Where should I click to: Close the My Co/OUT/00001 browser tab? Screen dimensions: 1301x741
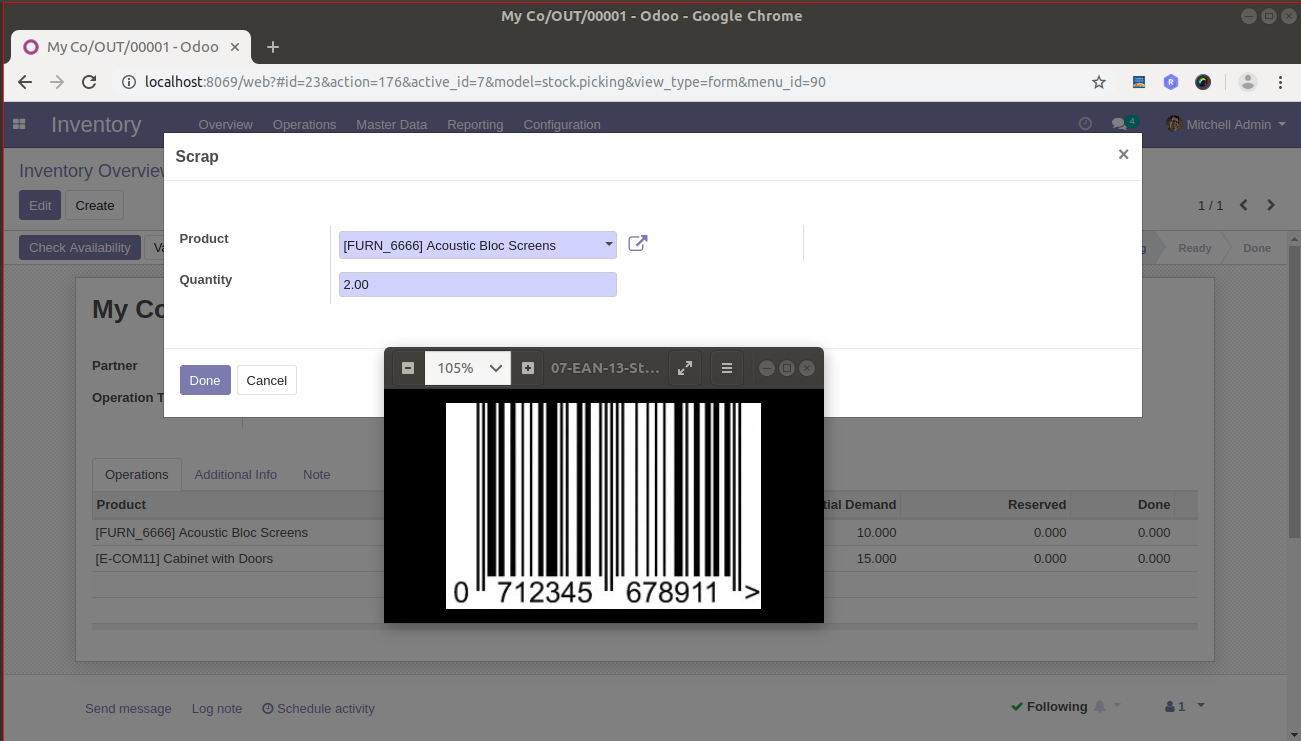click(x=236, y=47)
